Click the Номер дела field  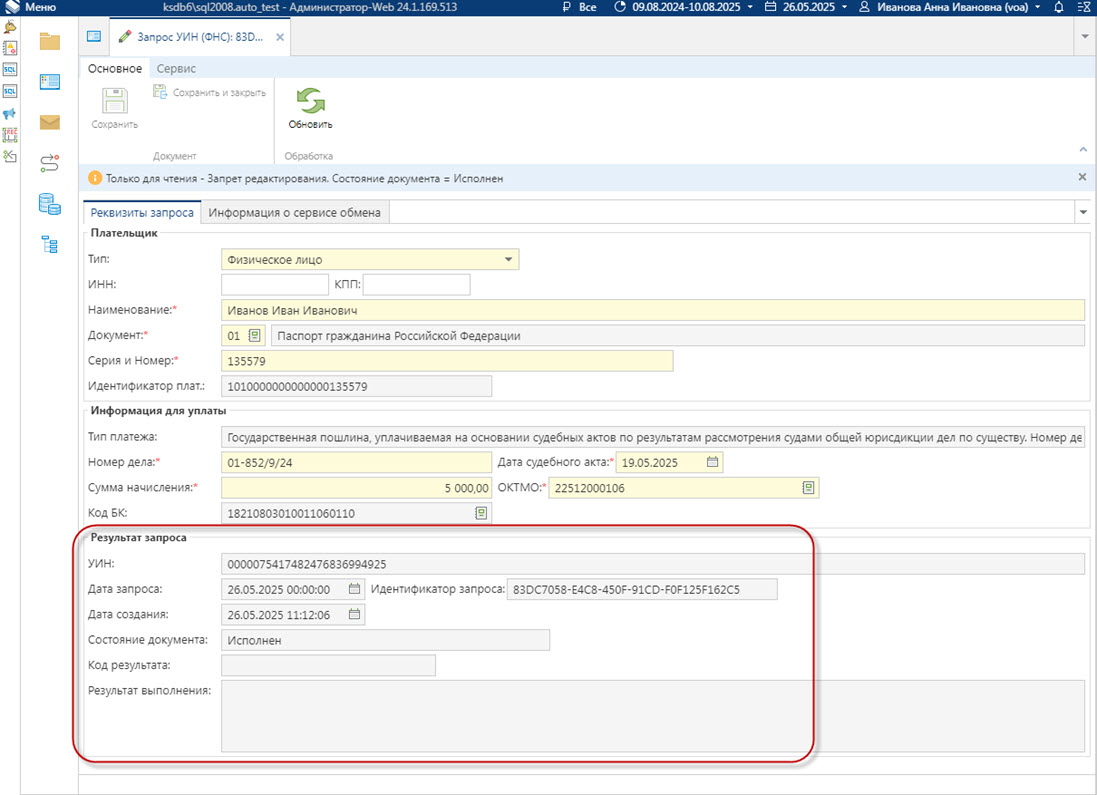coord(356,463)
